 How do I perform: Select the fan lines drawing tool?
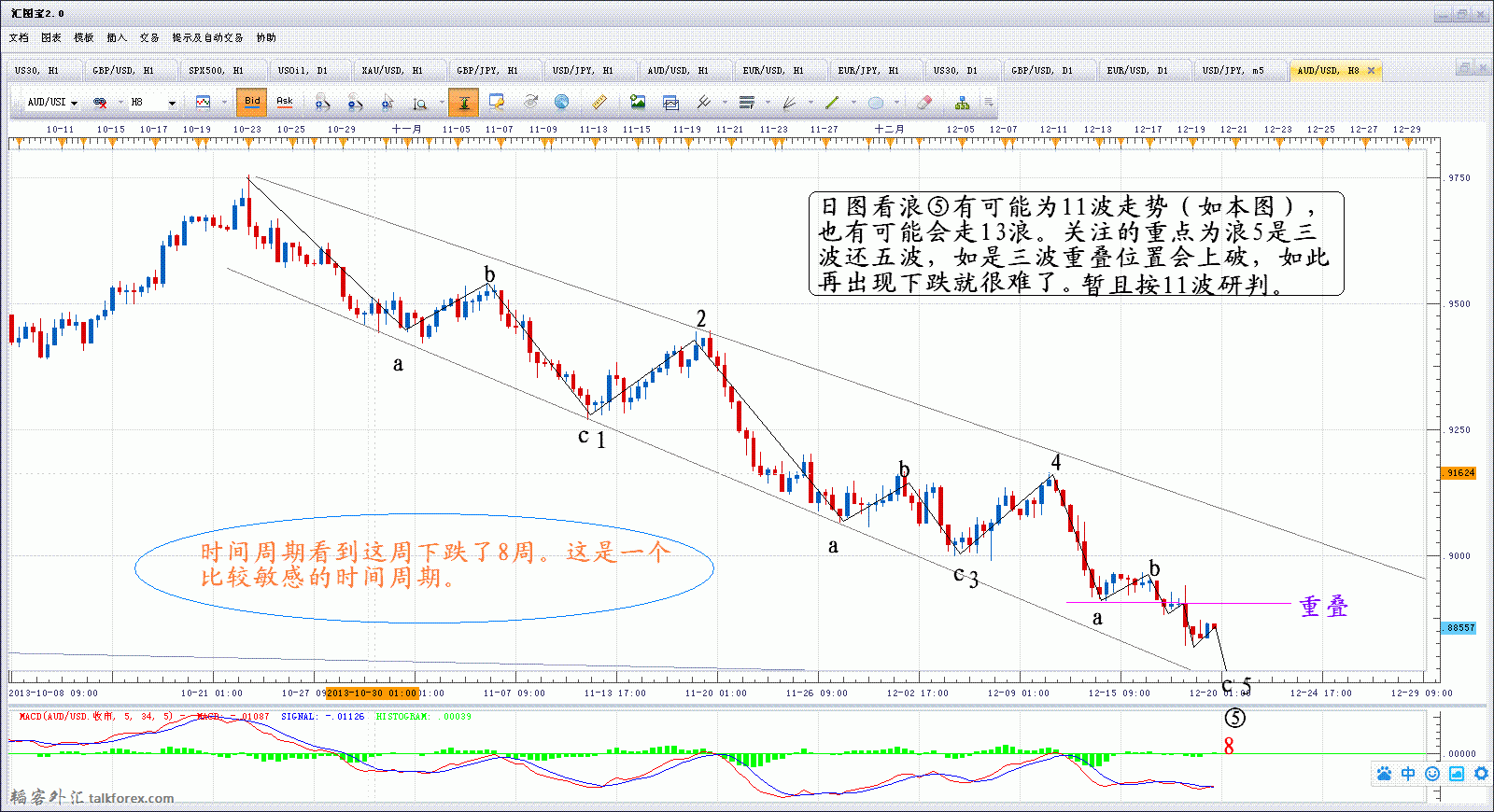click(789, 102)
